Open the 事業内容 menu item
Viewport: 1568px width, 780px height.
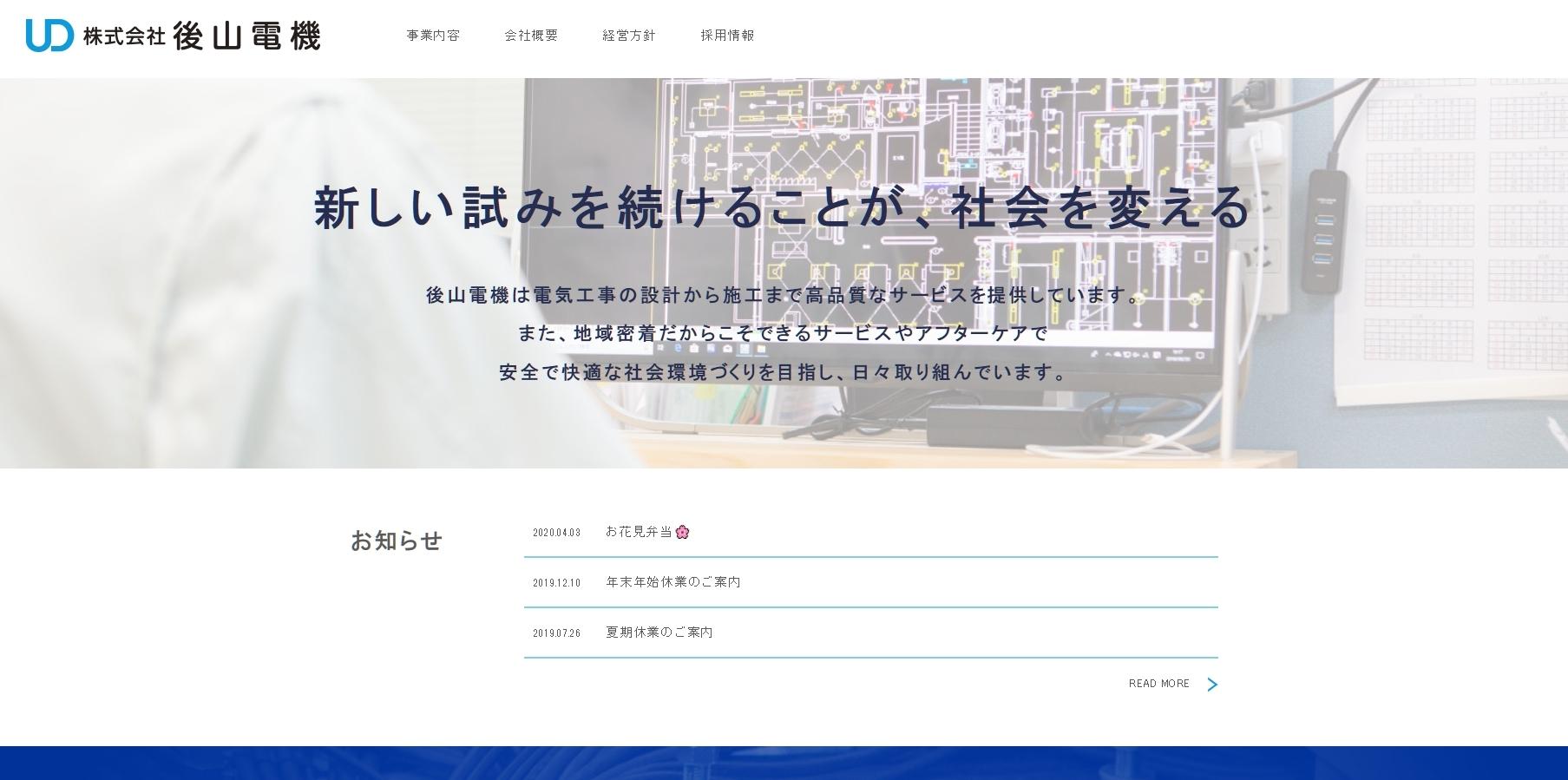coord(433,36)
